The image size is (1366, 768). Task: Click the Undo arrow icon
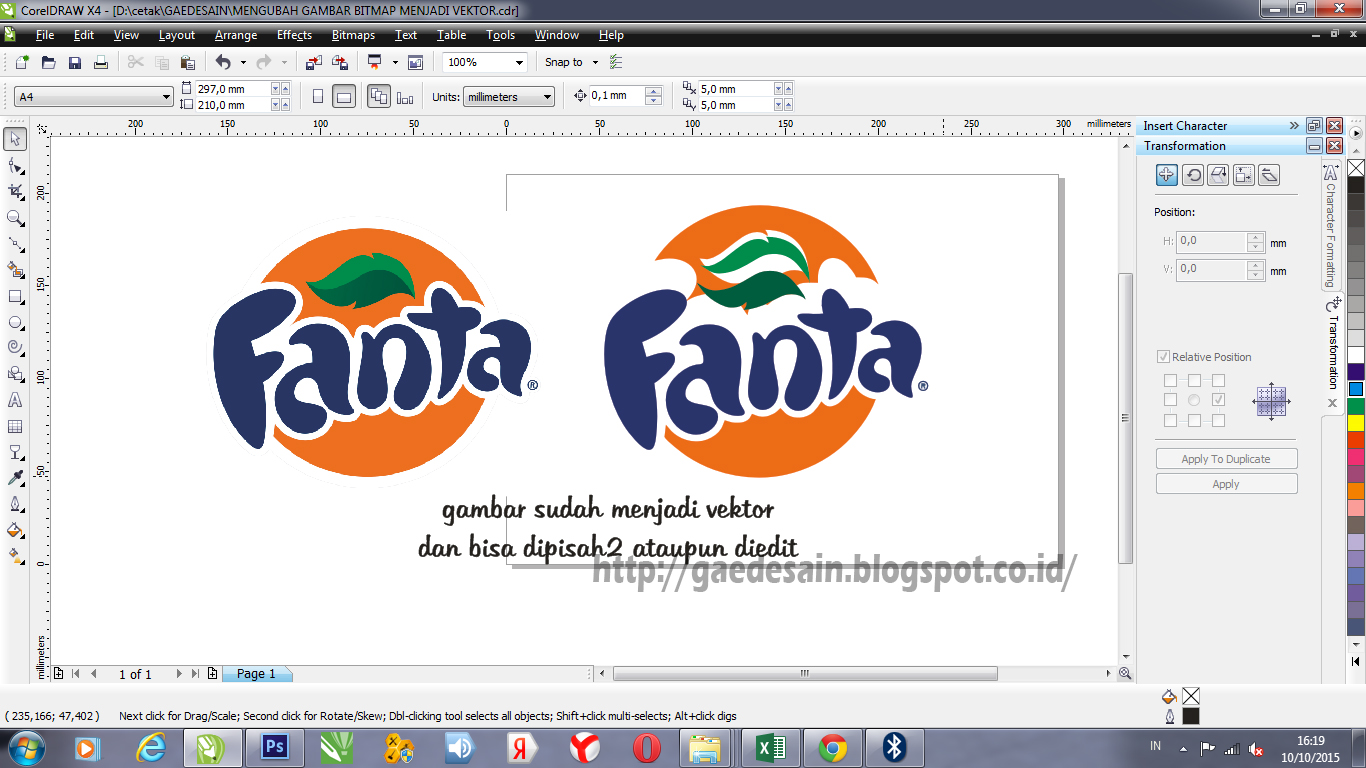(x=223, y=62)
